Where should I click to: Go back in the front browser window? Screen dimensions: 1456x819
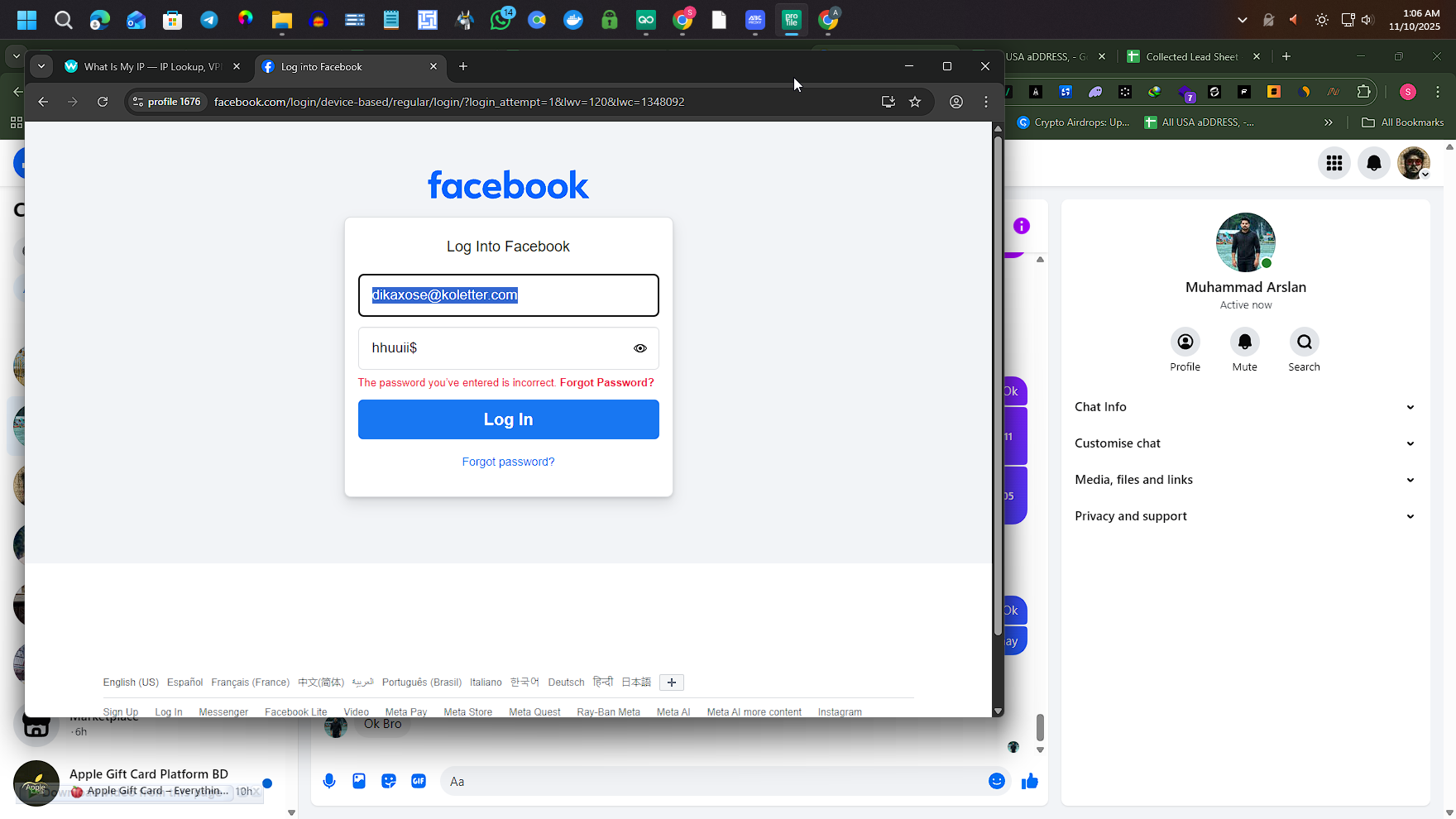tap(43, 102)
